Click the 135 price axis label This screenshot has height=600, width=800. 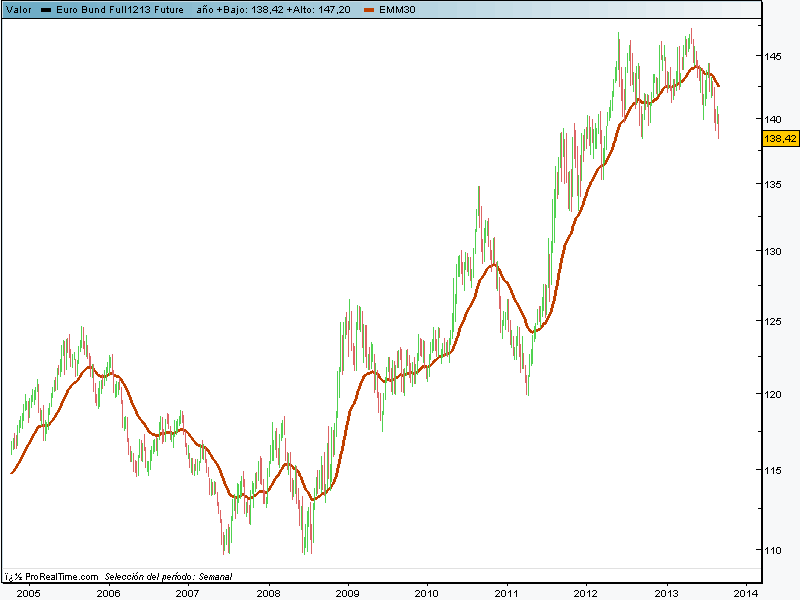[x=774, y=184]
